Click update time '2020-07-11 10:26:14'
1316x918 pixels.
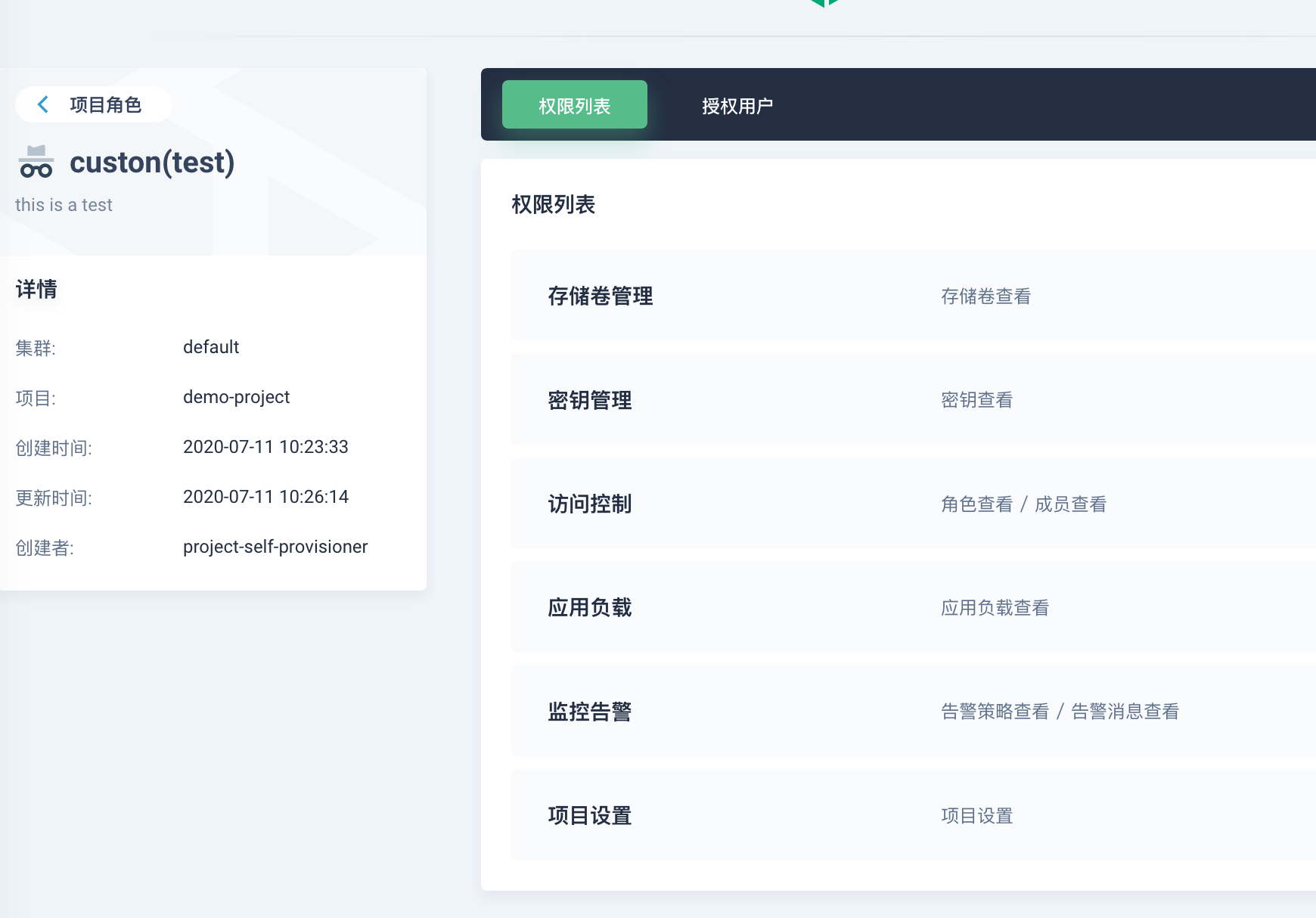(265, 497)
